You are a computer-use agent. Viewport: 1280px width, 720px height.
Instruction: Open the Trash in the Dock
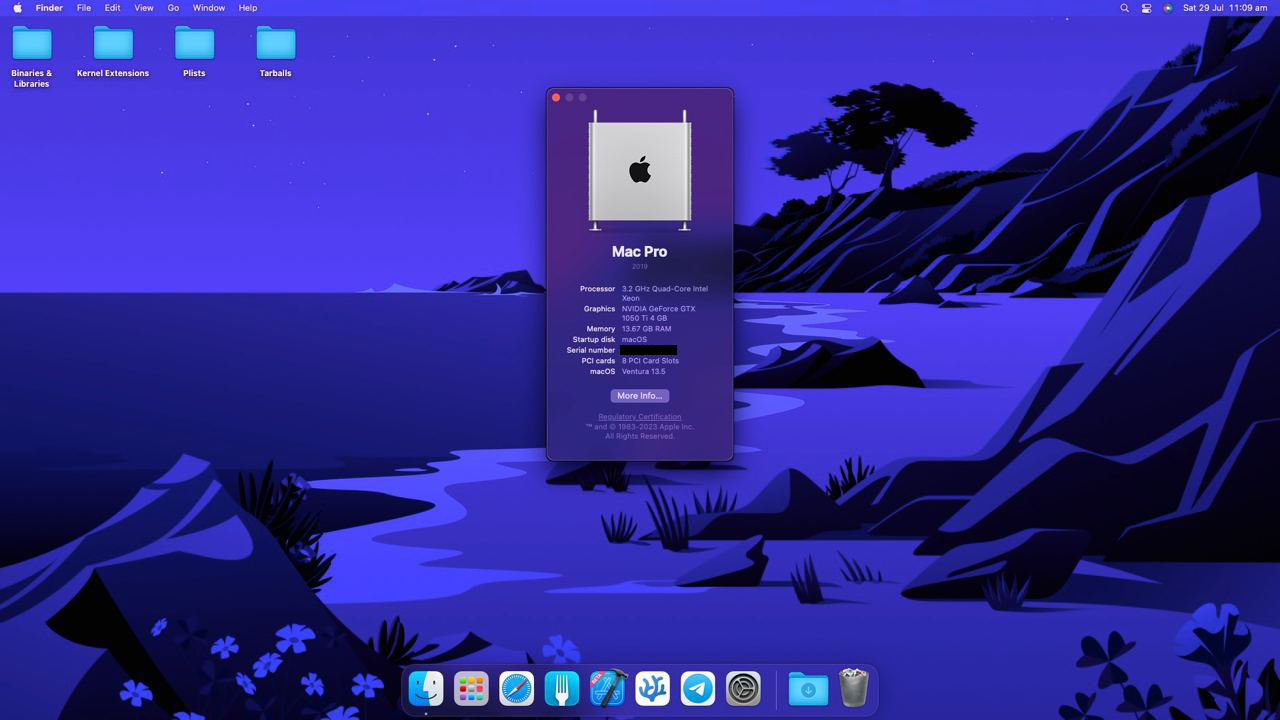coord(853,688)
